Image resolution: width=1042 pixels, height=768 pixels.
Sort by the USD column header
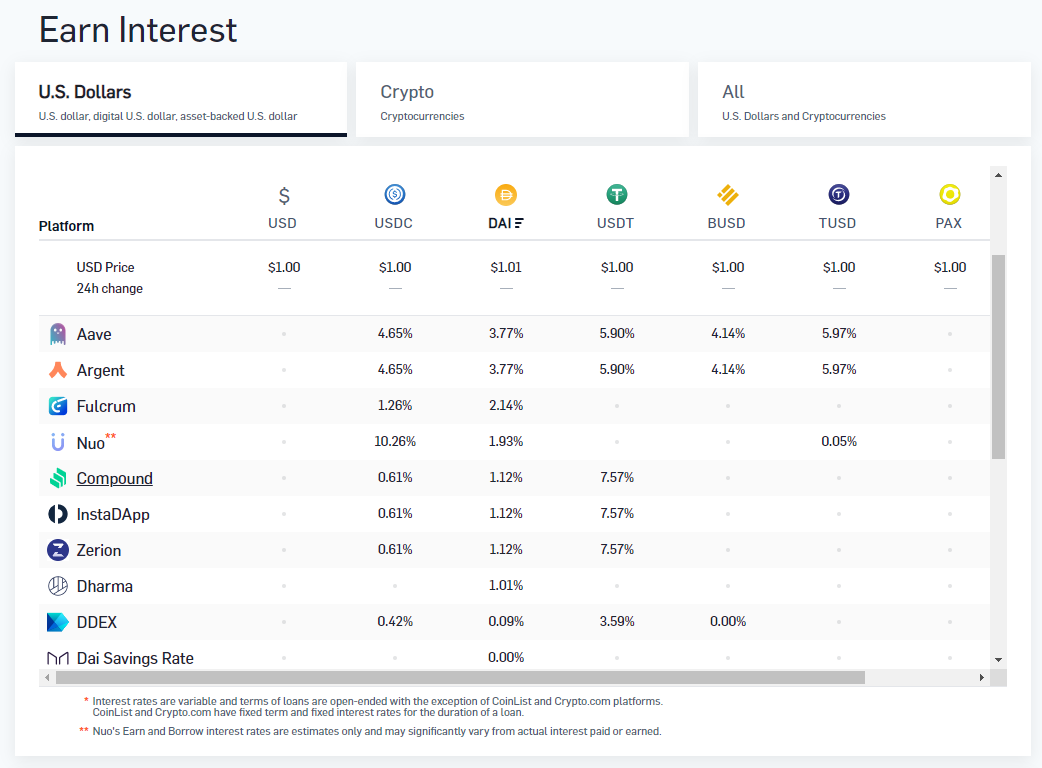click(x=282, y=223)
